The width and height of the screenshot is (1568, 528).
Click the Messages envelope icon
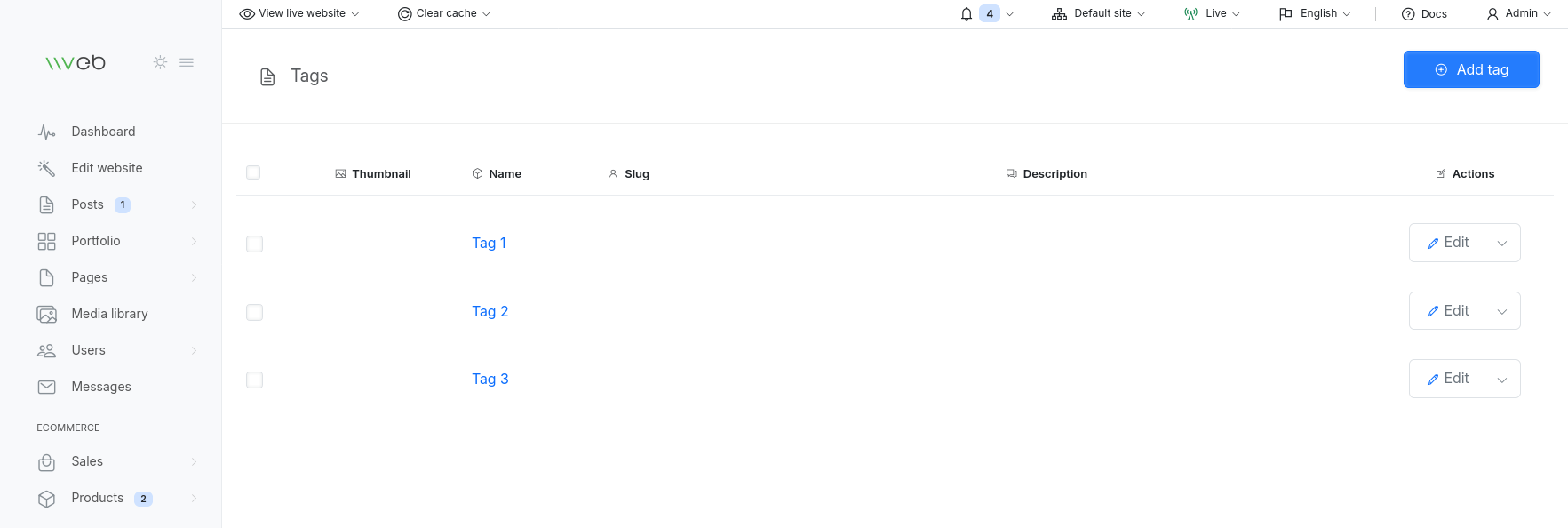pyautogui.click(x=47, y=387)
